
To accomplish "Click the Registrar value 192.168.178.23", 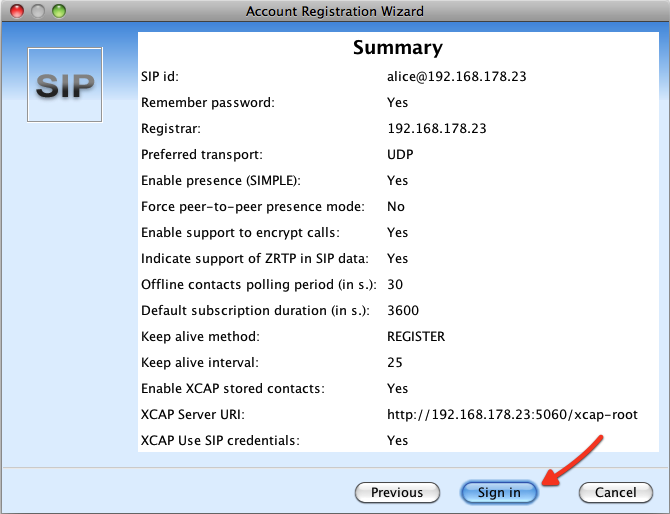I will click(435, 128).
